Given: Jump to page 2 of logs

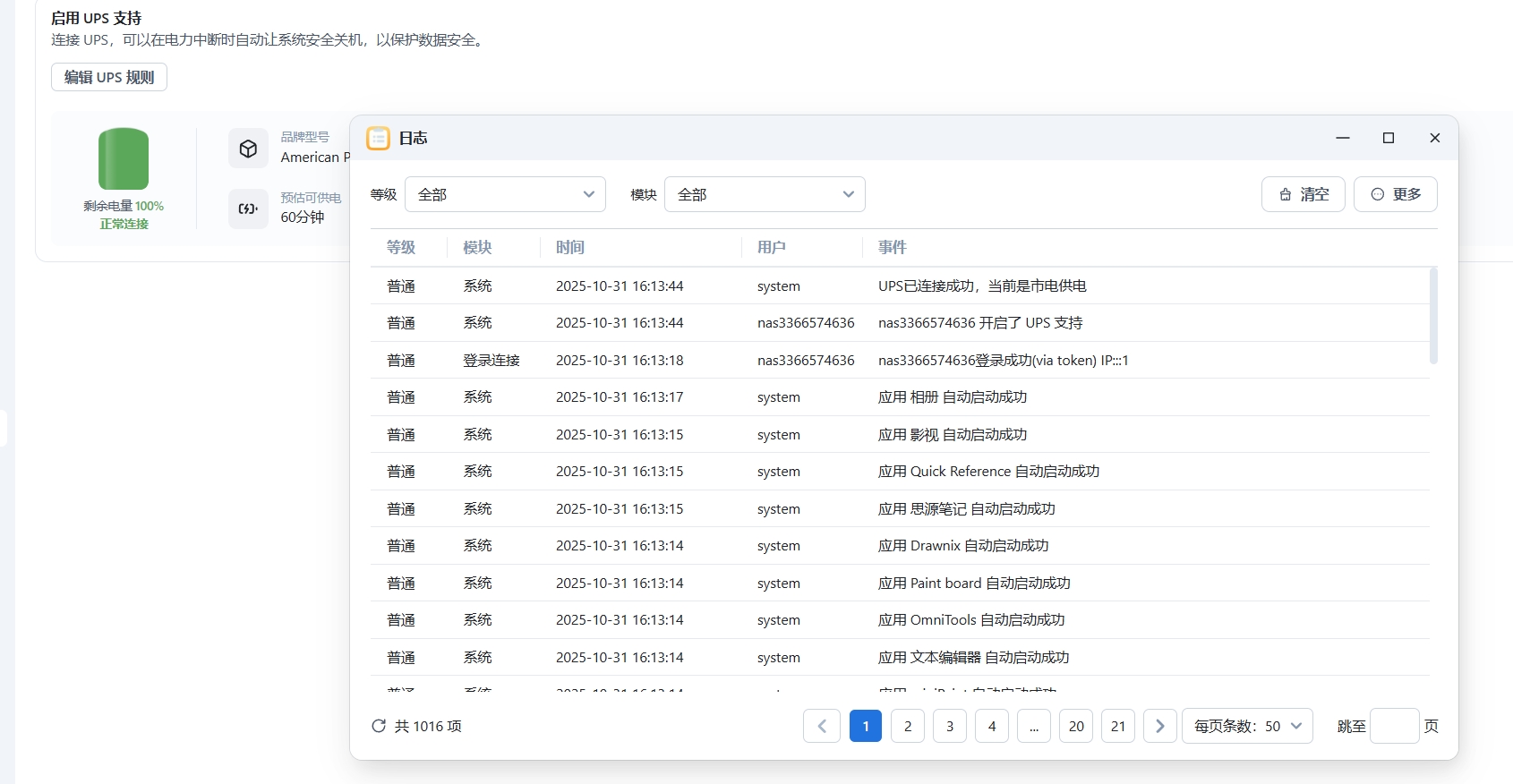Looking at the screenshot, I should 907,726.
